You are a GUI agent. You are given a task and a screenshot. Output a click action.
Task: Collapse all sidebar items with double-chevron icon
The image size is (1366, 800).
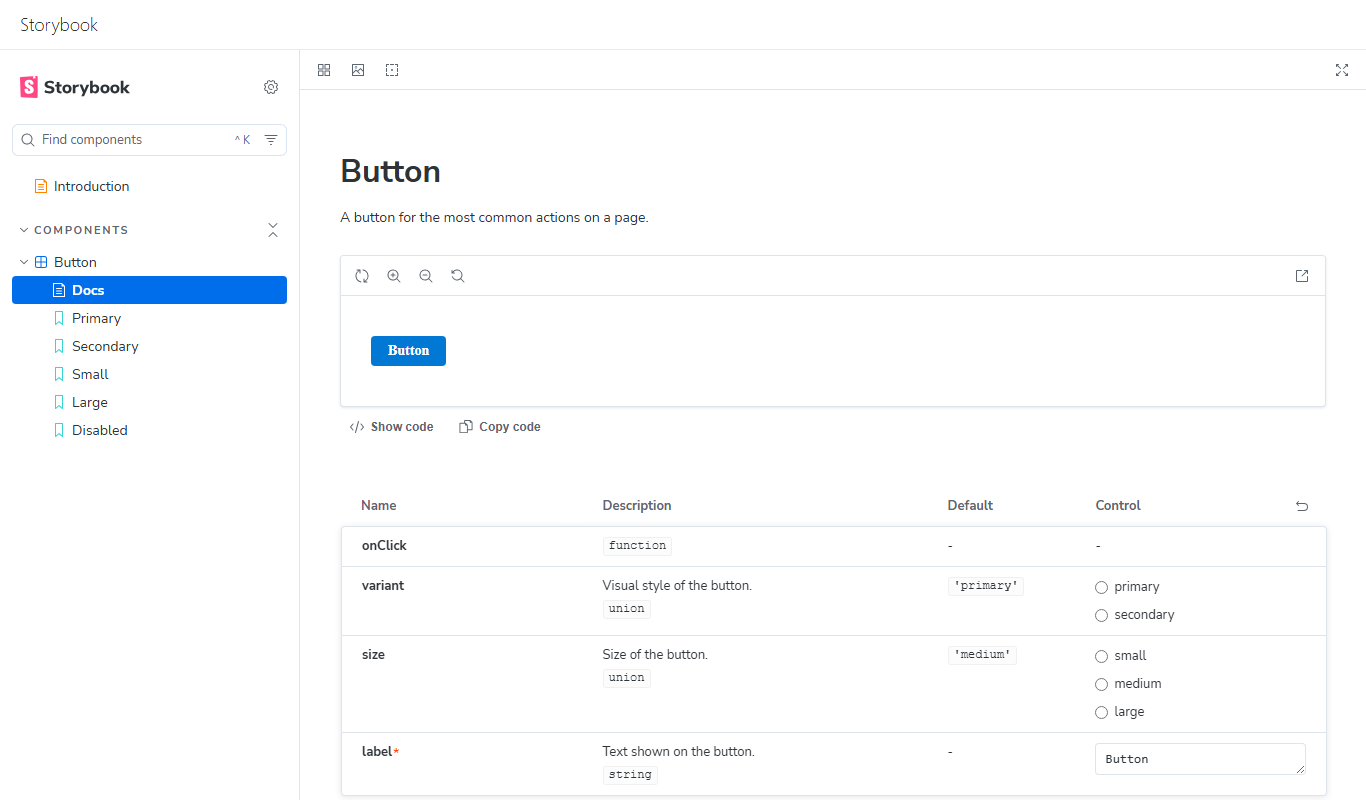click(273, 230)
